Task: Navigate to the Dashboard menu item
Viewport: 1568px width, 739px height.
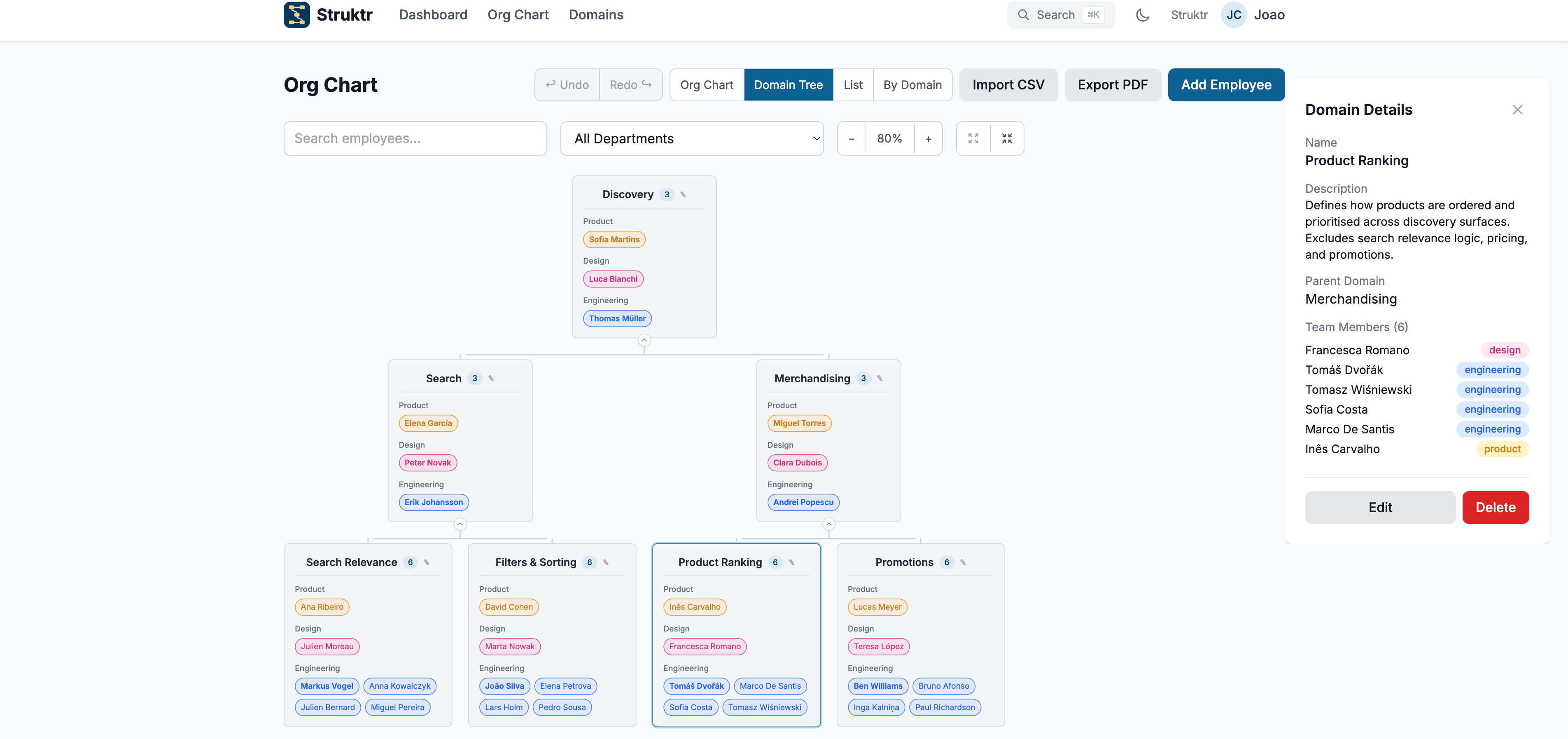Action: tap(433, 14)
